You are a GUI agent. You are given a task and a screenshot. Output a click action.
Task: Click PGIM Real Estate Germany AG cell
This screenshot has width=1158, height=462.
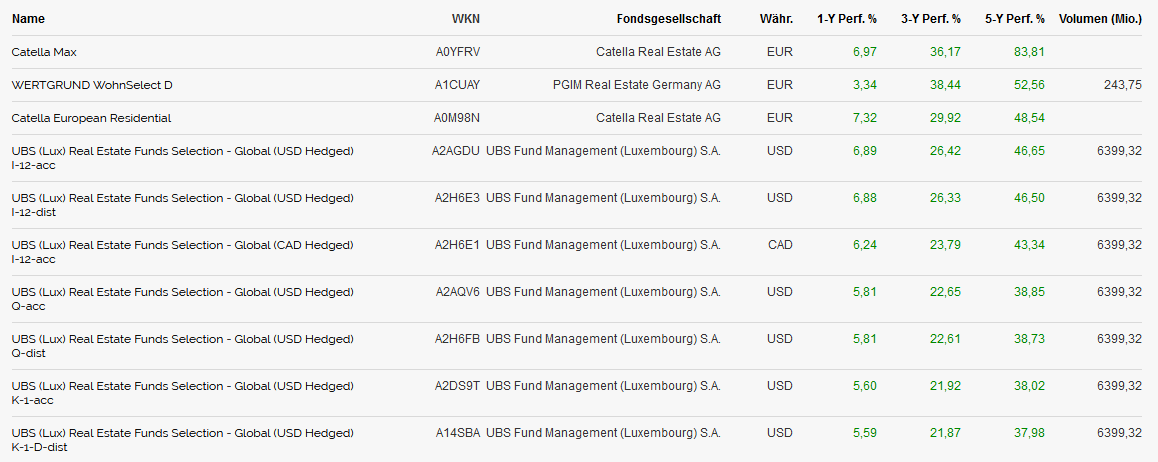pos(637,85)
